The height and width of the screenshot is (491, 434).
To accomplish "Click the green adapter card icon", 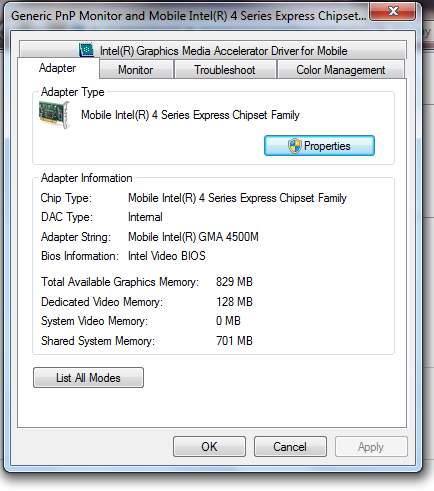I will pyautogui.click(x=55, y=115).
